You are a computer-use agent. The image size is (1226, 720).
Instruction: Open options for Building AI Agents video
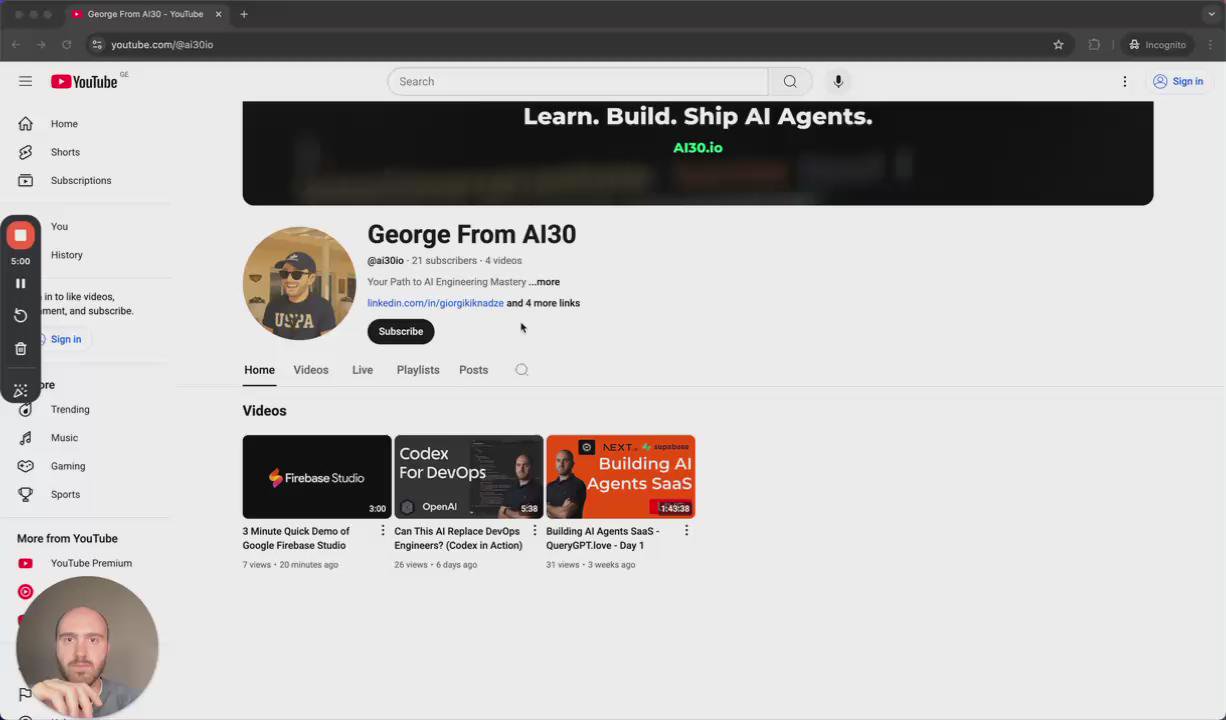click(686, 531)
